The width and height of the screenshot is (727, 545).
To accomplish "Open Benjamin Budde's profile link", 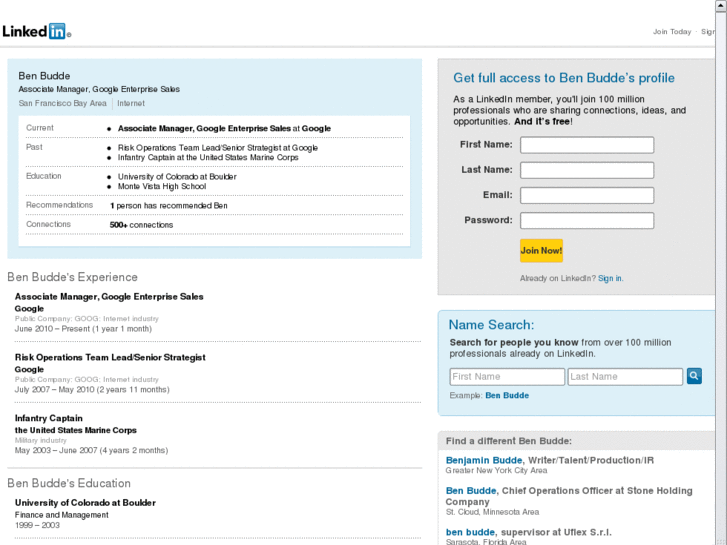I will click(x=484, y=460).
